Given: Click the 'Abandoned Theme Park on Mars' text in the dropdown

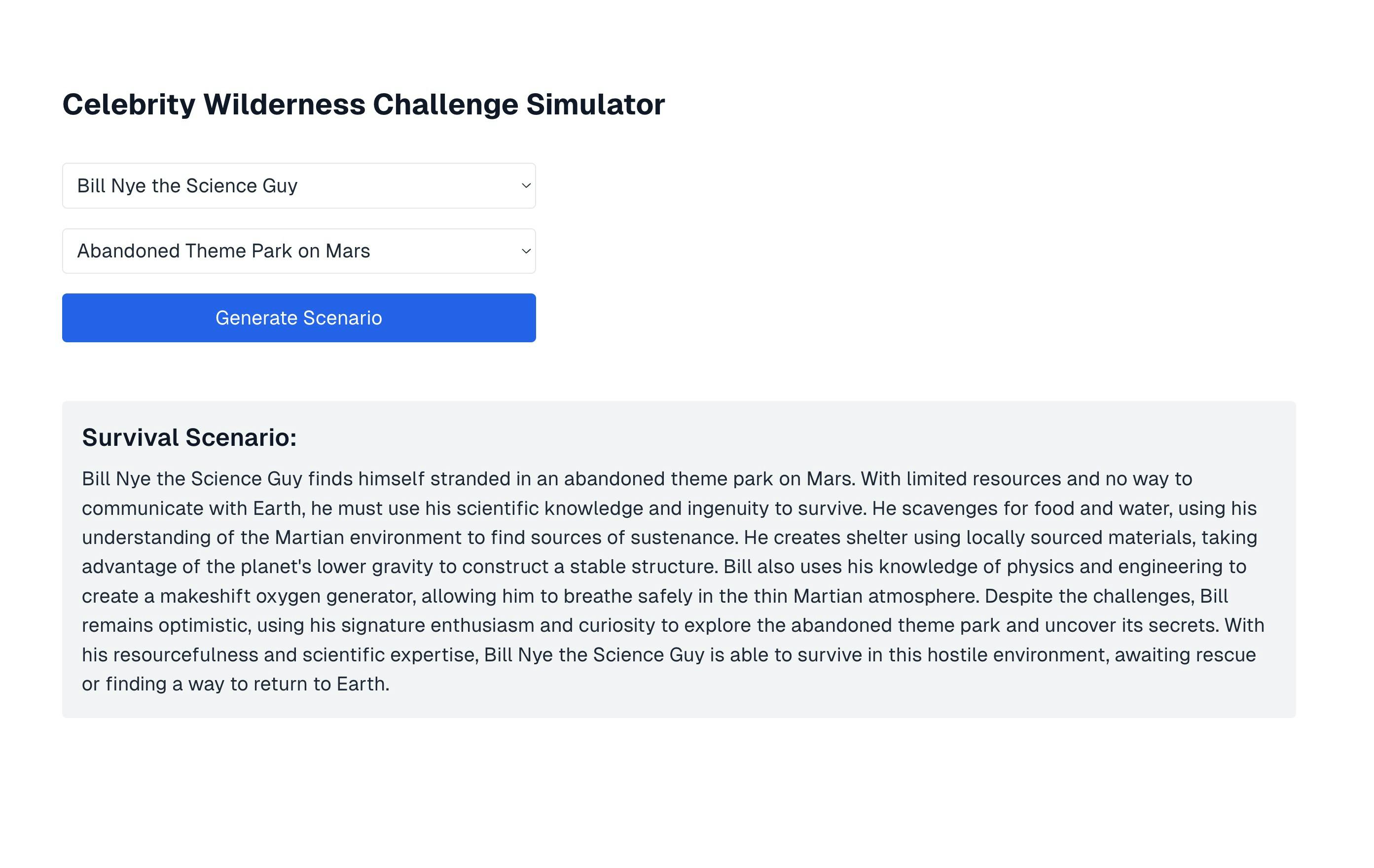Looking at the screenshot, I should tap(224, 251).
